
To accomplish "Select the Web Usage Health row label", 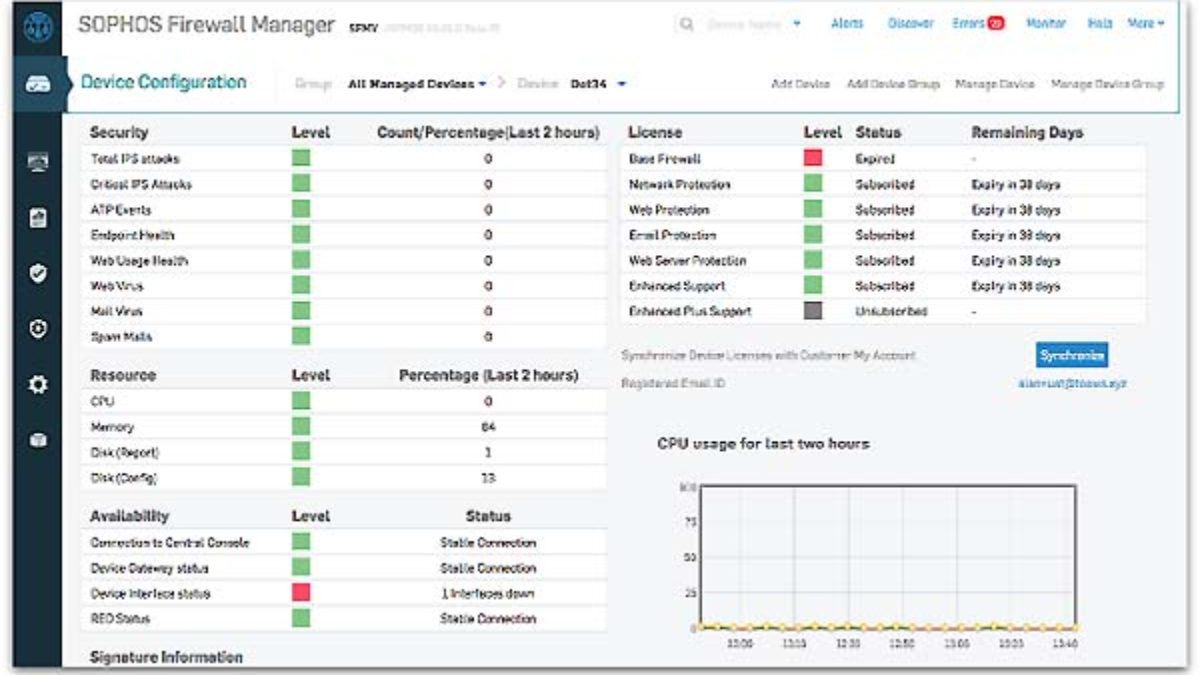I will coord(139,261).
